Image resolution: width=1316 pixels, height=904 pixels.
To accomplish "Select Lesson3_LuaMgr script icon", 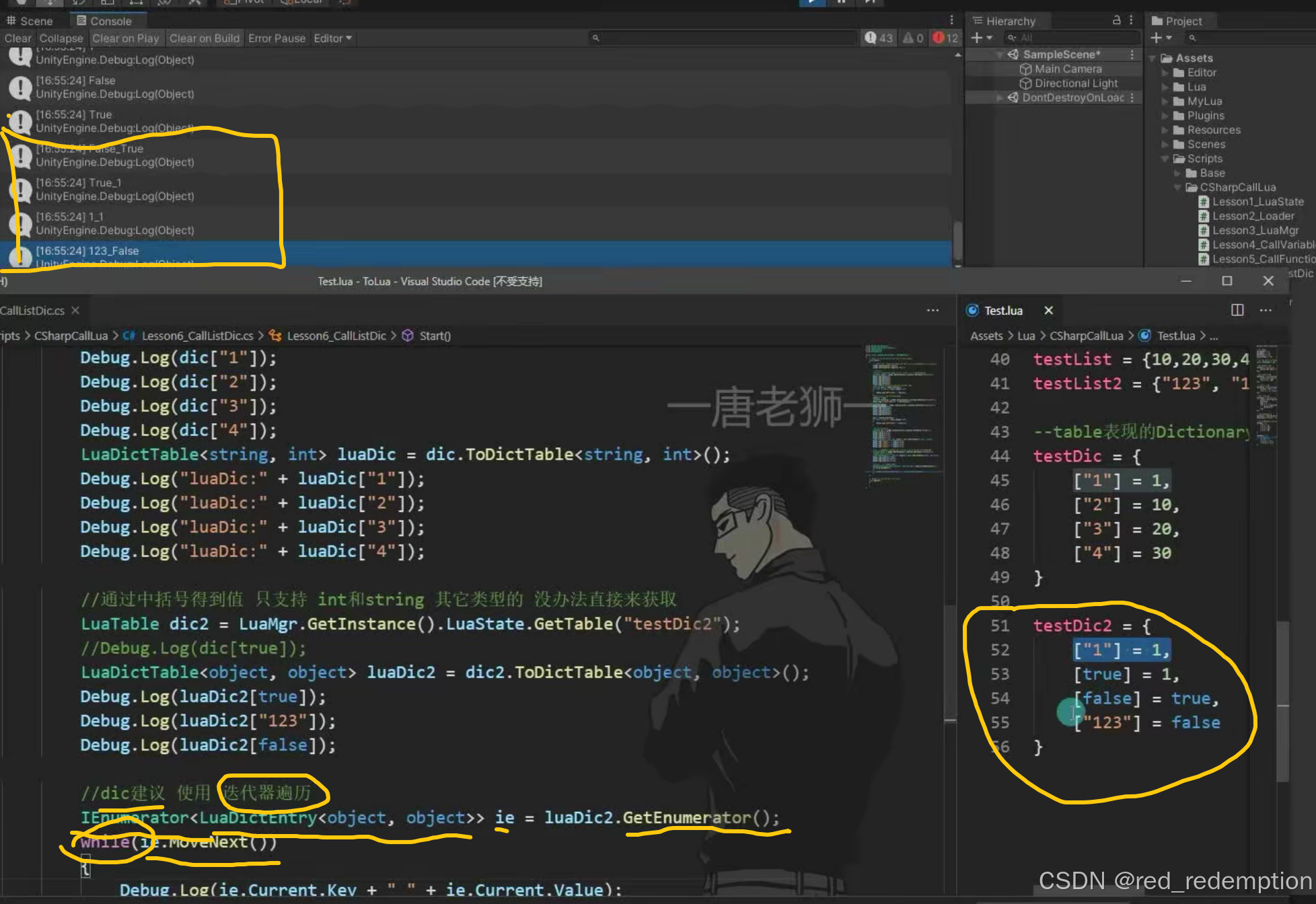I will point(1204,231).
